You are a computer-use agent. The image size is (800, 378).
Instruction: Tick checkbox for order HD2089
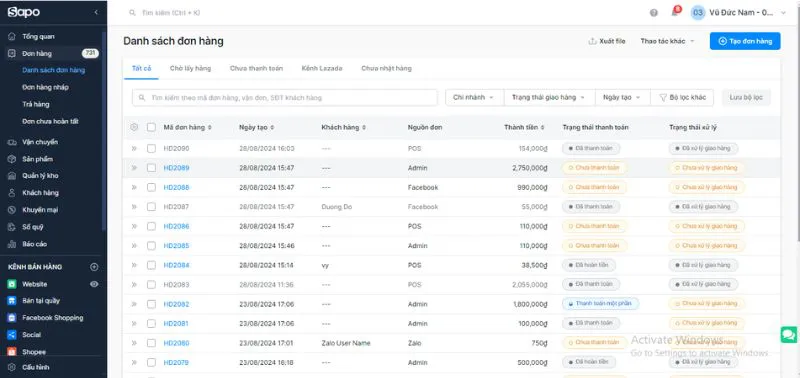151,168
